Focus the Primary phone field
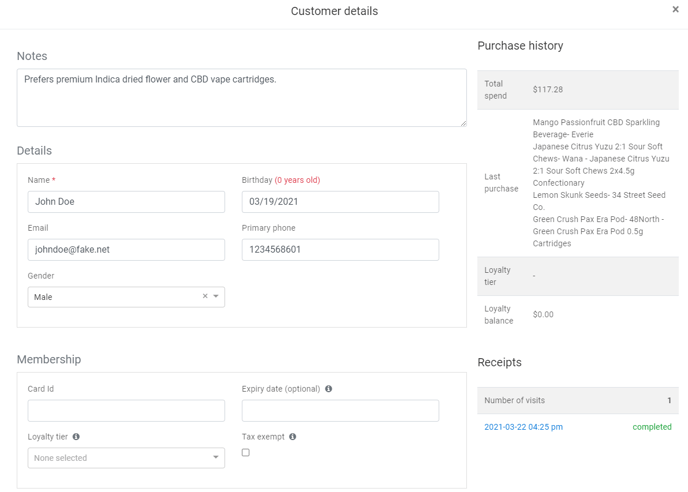The height and width of the screenshot is (492, 688). tap(340, 250)
